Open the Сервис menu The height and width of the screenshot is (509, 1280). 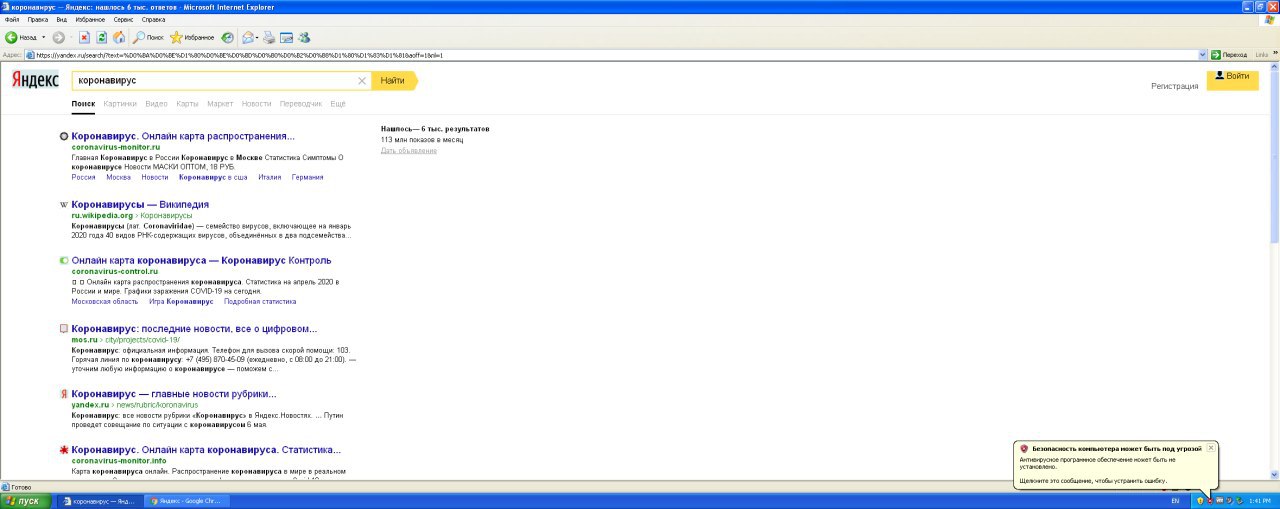(x=124, y=19)
